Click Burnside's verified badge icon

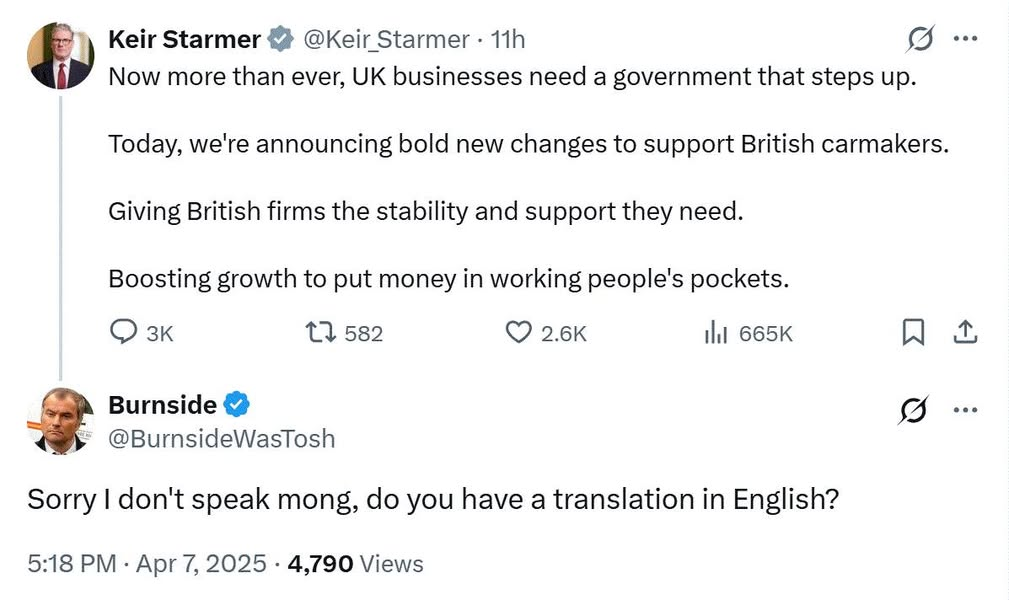coord(236,405)
